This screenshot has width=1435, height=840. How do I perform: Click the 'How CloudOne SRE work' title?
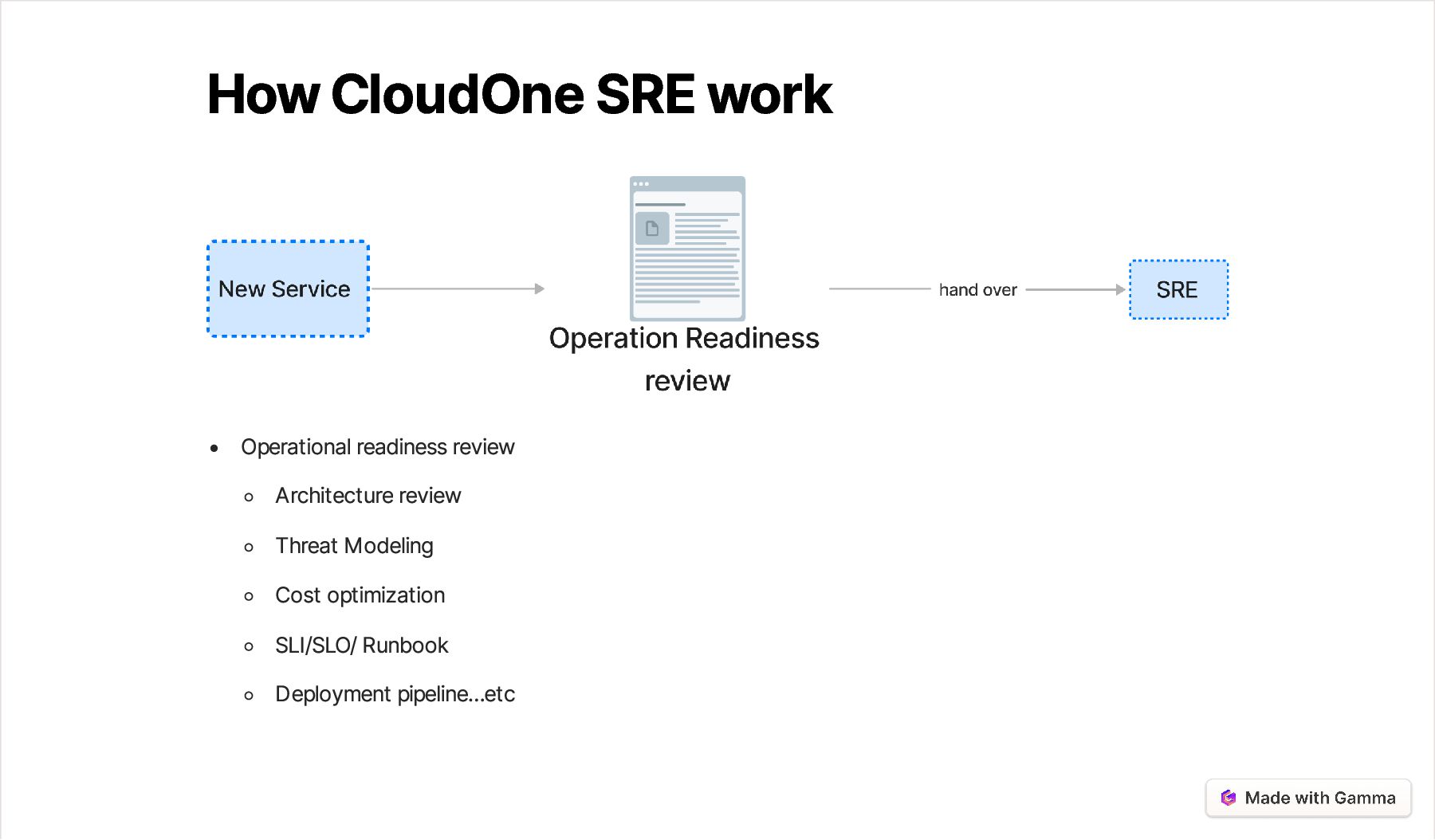tap(519, 95)
